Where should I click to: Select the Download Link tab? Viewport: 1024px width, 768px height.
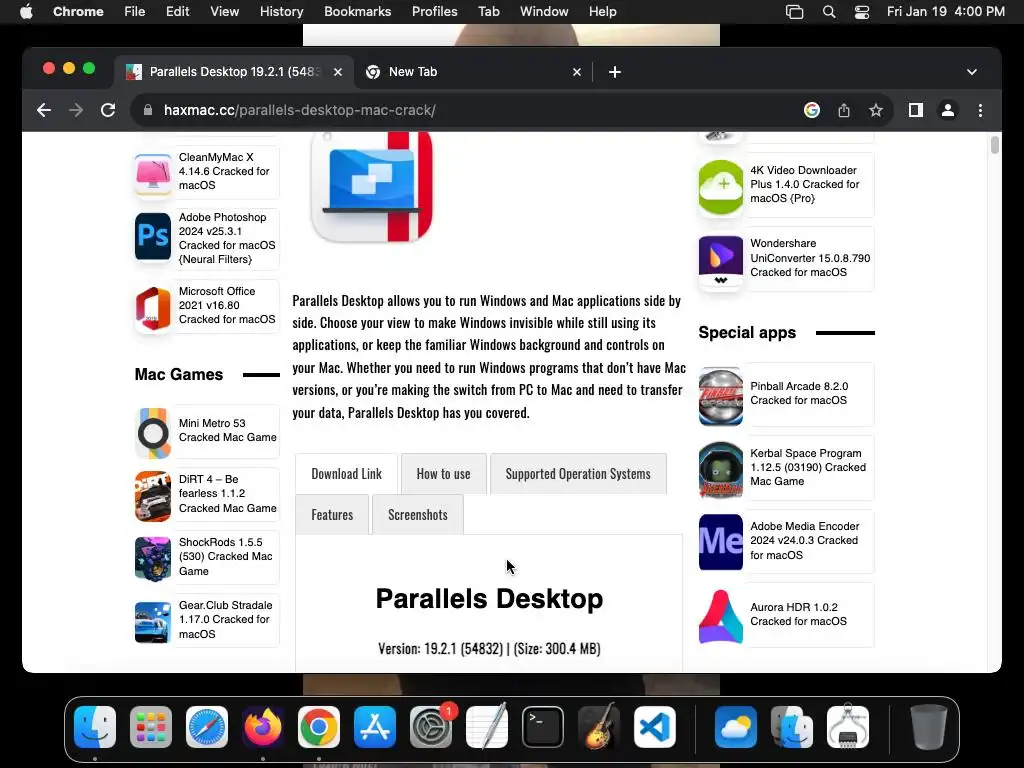[346, 474]
